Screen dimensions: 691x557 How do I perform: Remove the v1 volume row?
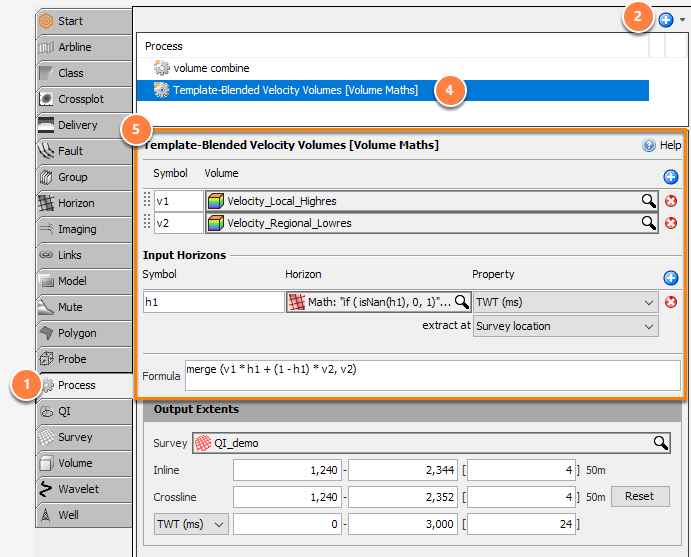[671, 201]
